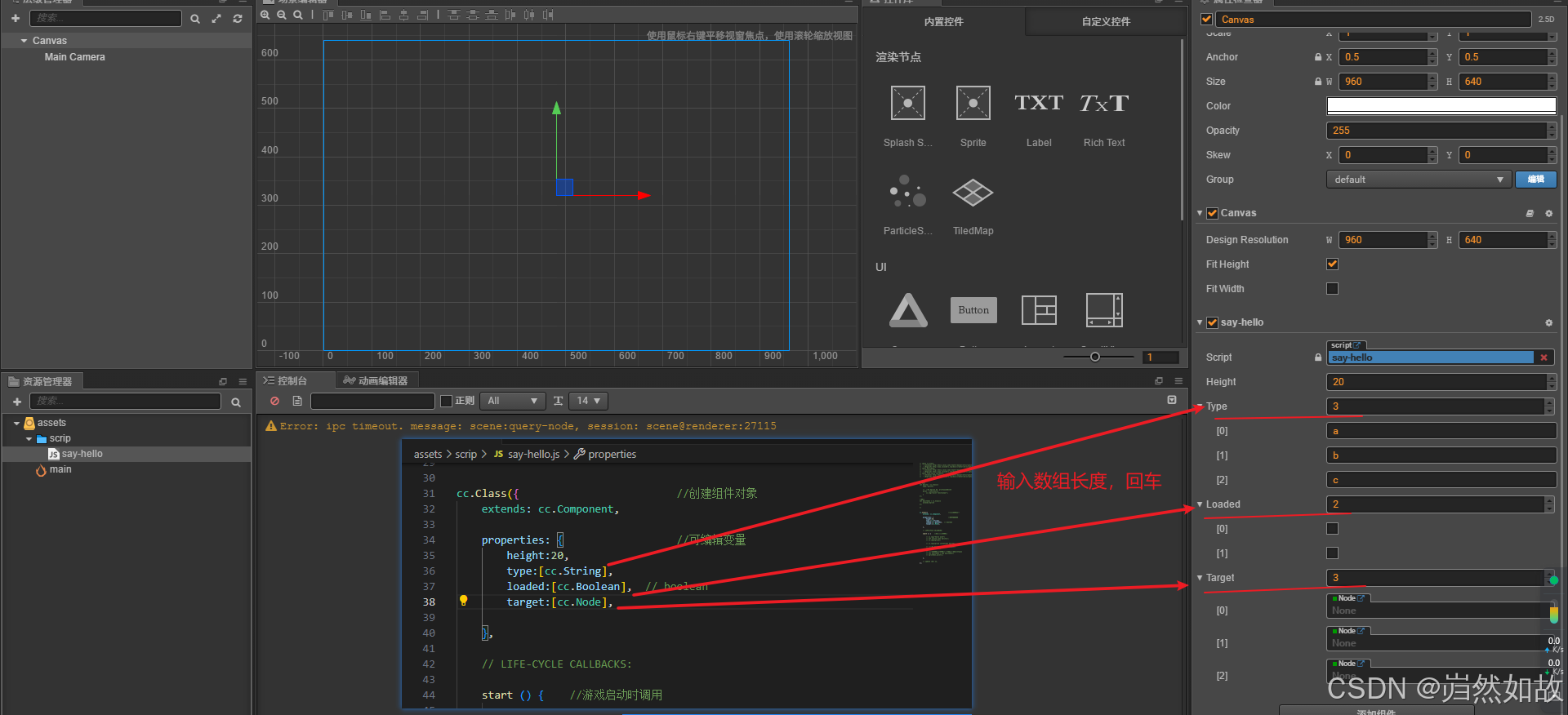
Task: Select Main Camera in hierarchy
Action: point(75,57)
